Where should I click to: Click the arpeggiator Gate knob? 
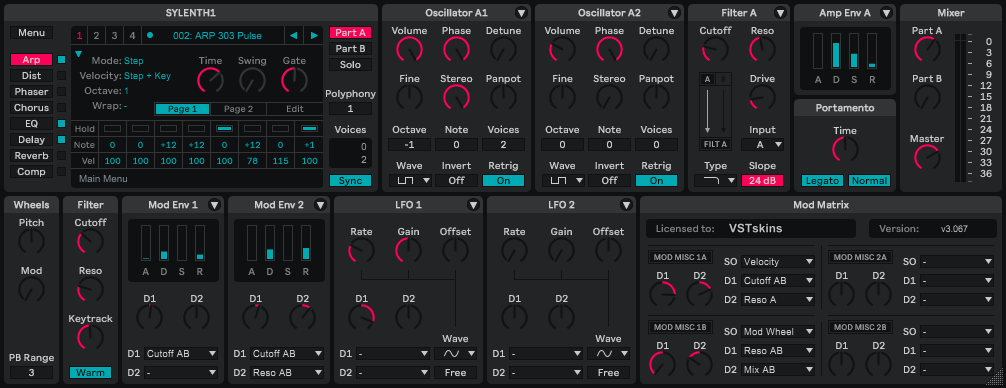tap(294, 80)
